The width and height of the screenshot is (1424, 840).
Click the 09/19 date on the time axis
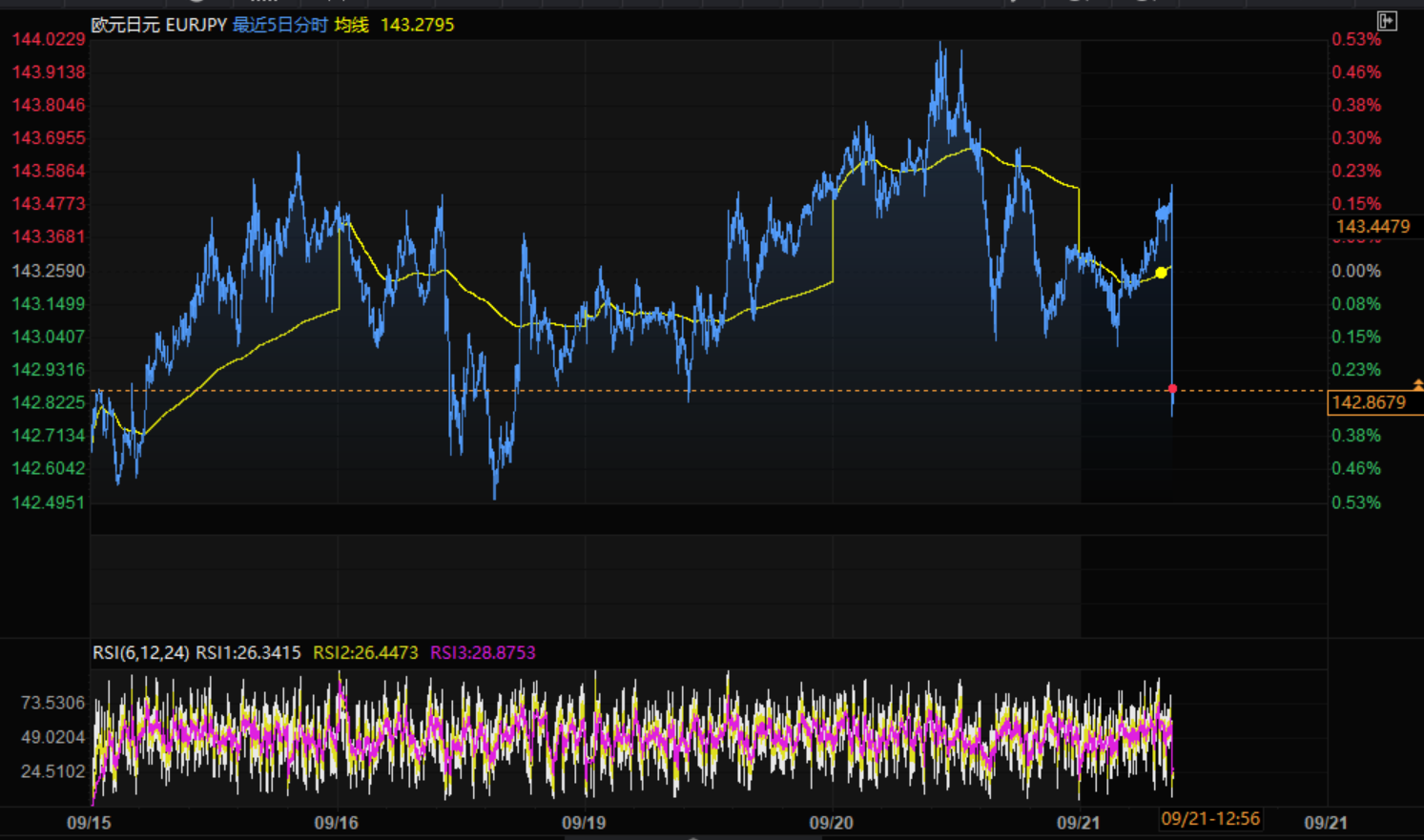click(584, 822)
